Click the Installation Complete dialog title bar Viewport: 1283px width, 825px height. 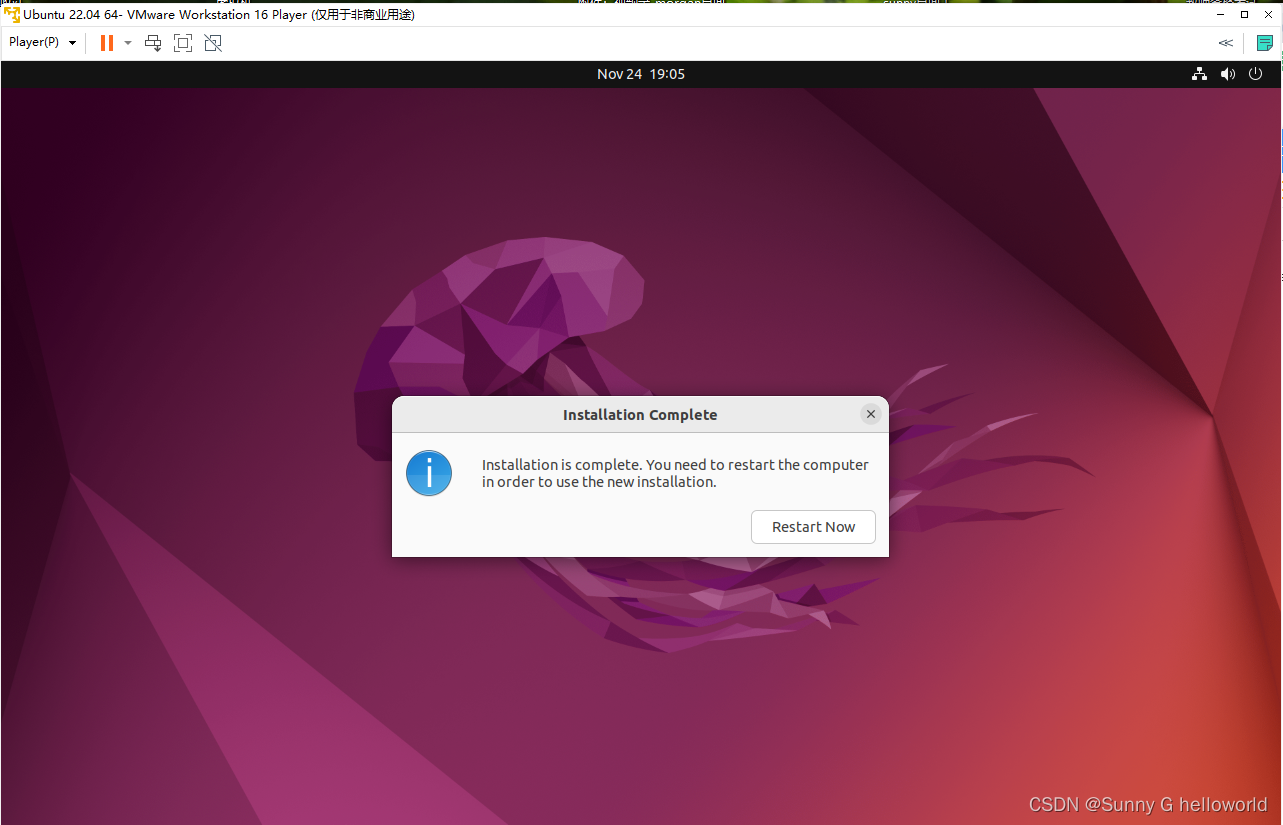tap(640, 414)
